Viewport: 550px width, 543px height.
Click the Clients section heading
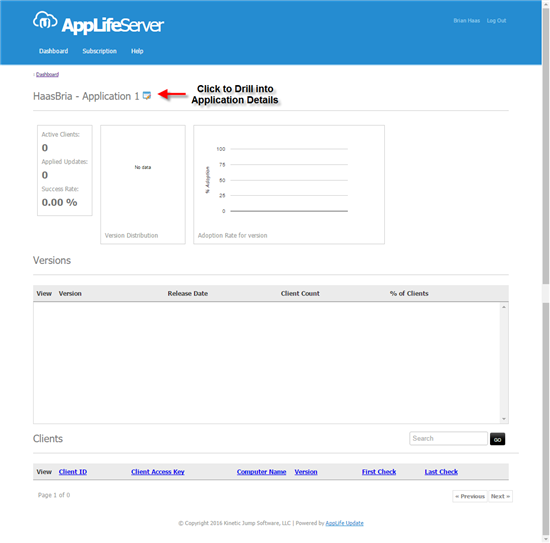click(x=48, y=438)
